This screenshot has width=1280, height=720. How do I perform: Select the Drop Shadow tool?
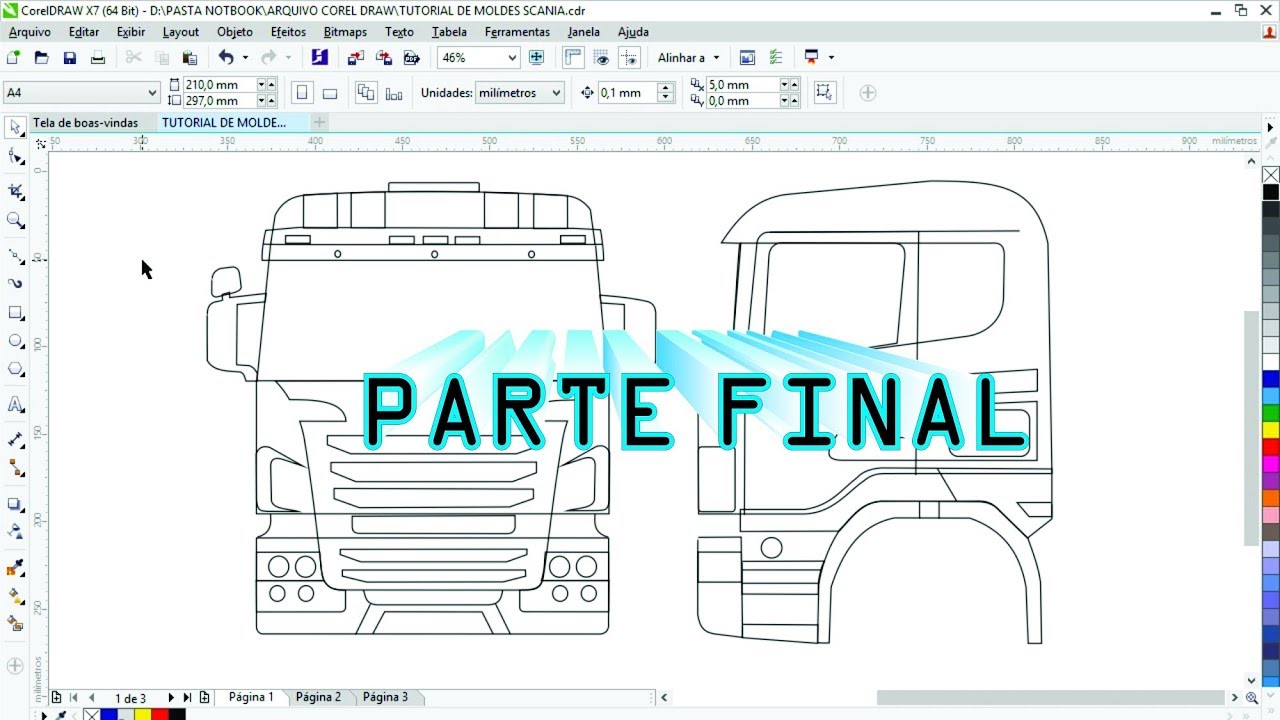click(15, 504)
